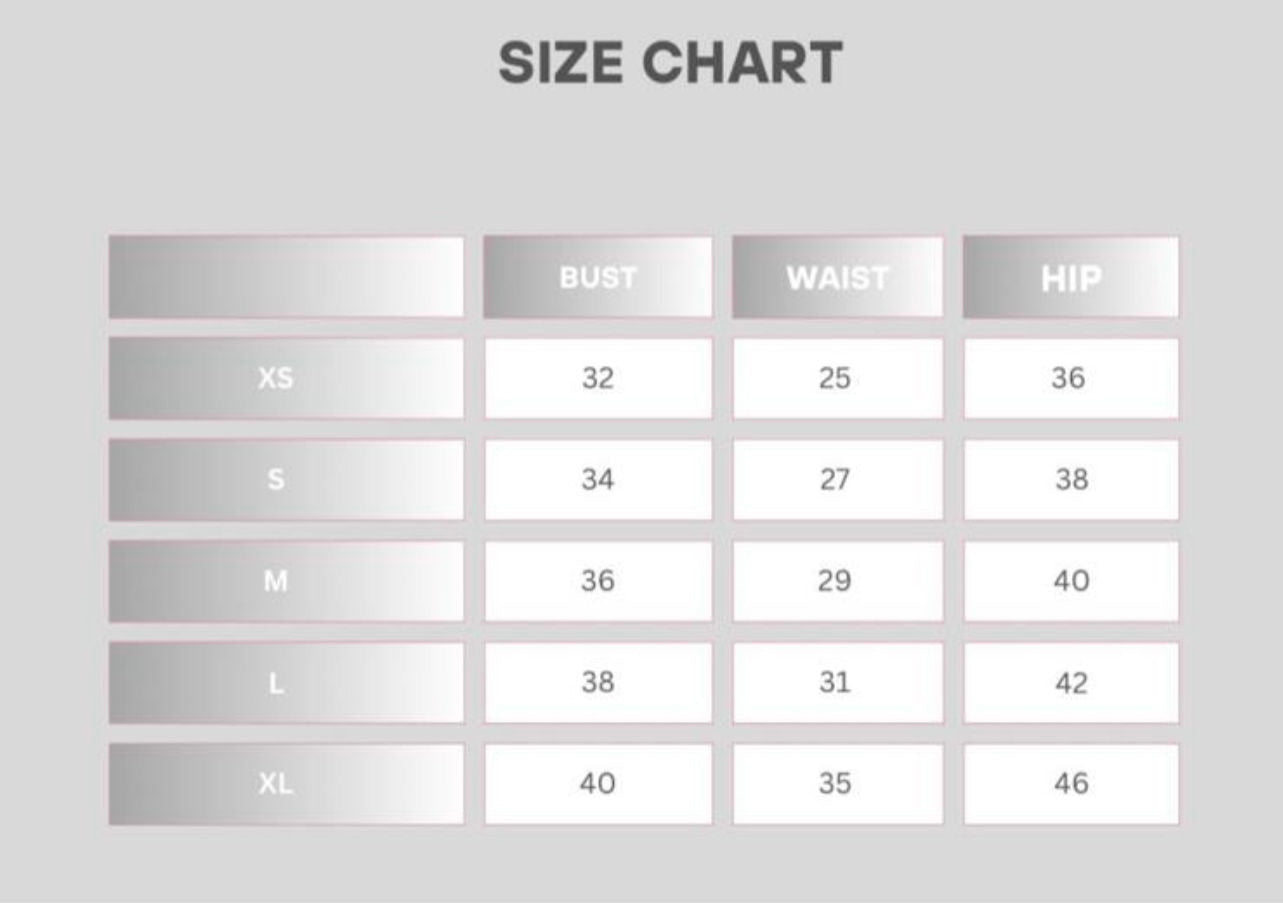Click the XS bust value 32

(597, 379)
